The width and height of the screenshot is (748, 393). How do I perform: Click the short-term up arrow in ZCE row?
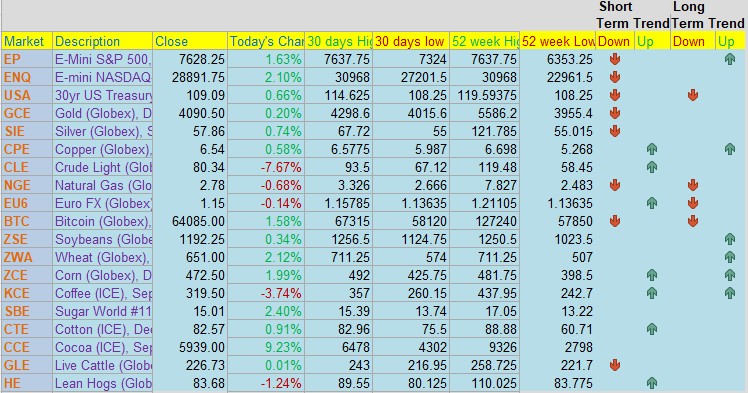pos(652,275)
